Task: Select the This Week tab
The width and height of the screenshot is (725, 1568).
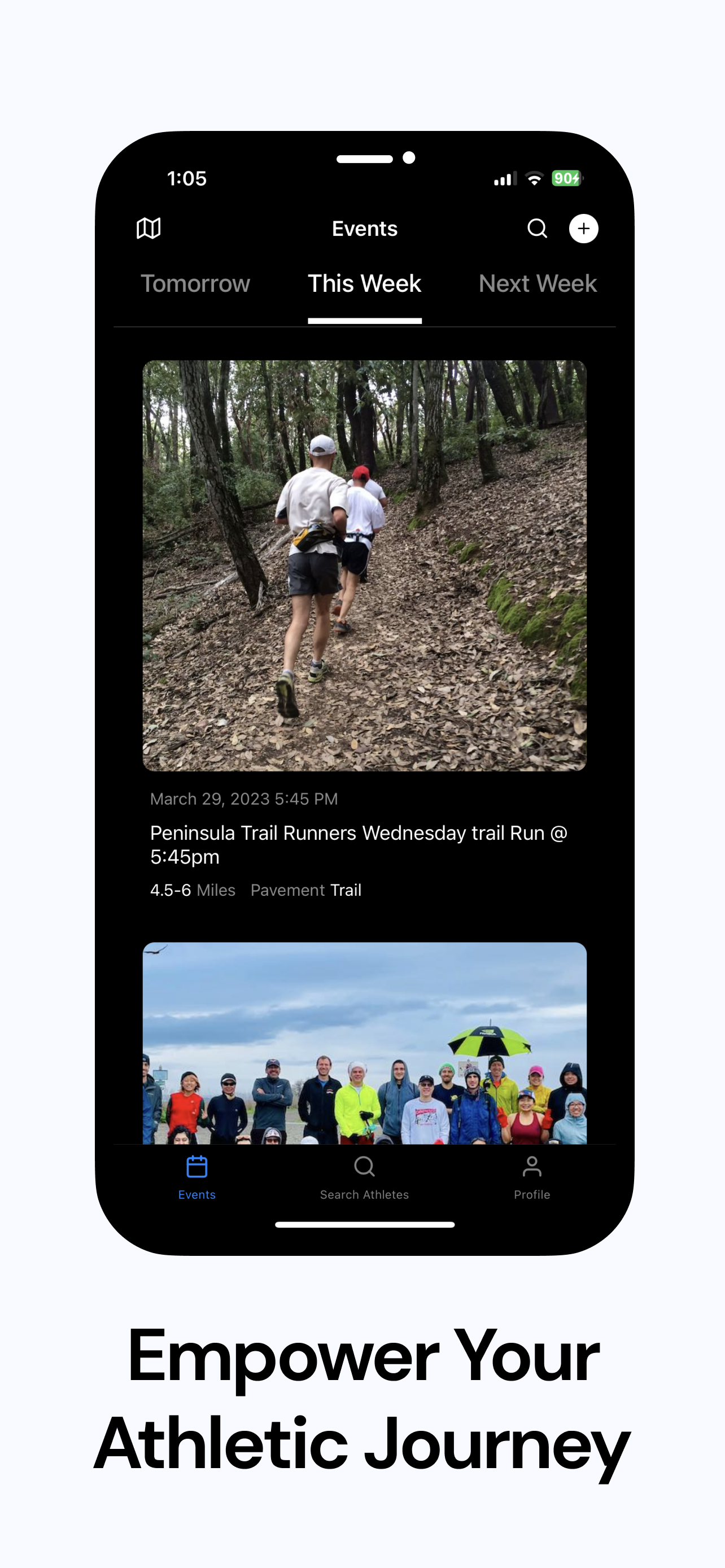Action: (x=364, y=284)
